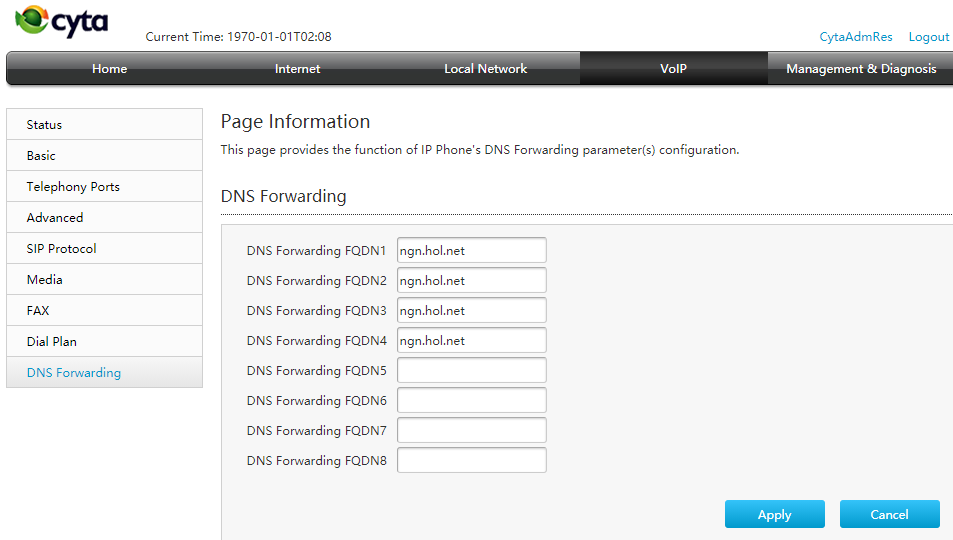Click the empty FQDN8 input field
The width and height of the screenshot is (953, 540).
point(472,460)
